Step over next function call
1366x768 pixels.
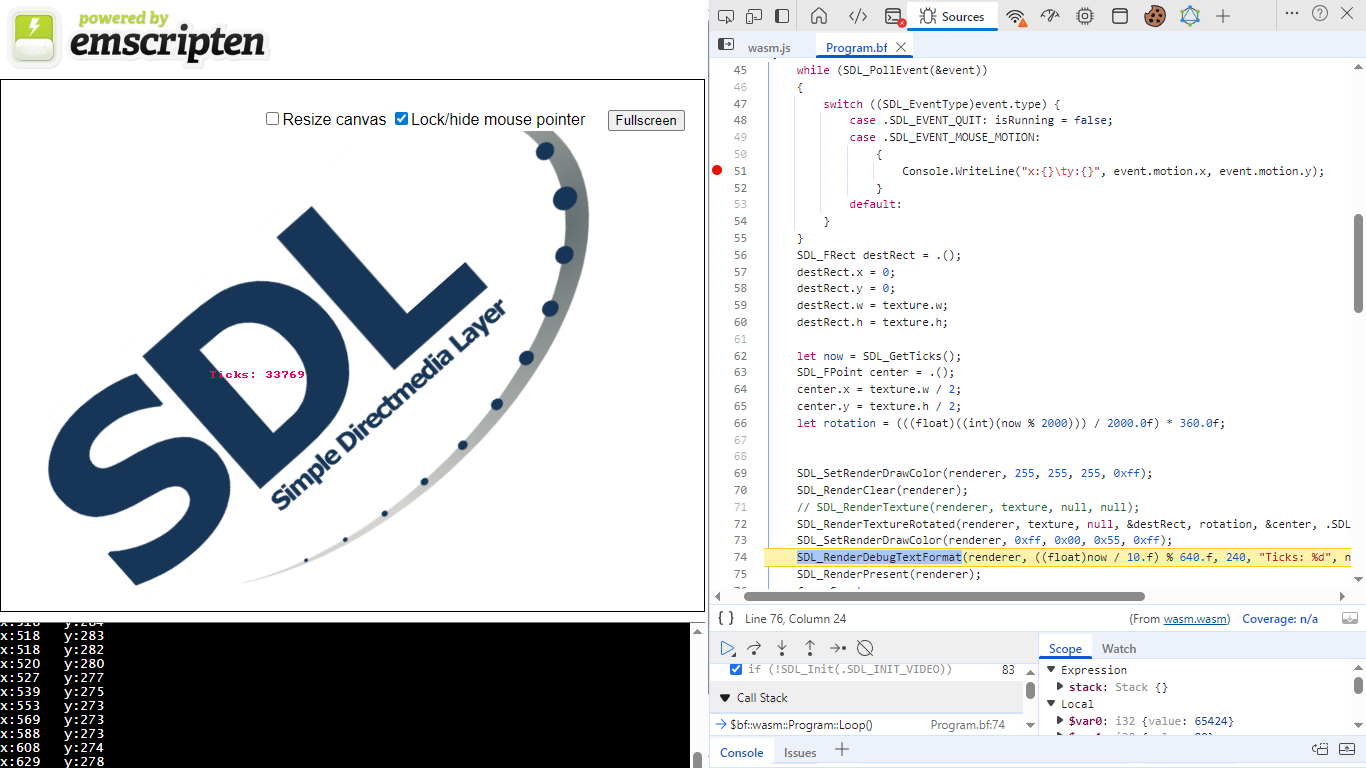click(755, 648)
